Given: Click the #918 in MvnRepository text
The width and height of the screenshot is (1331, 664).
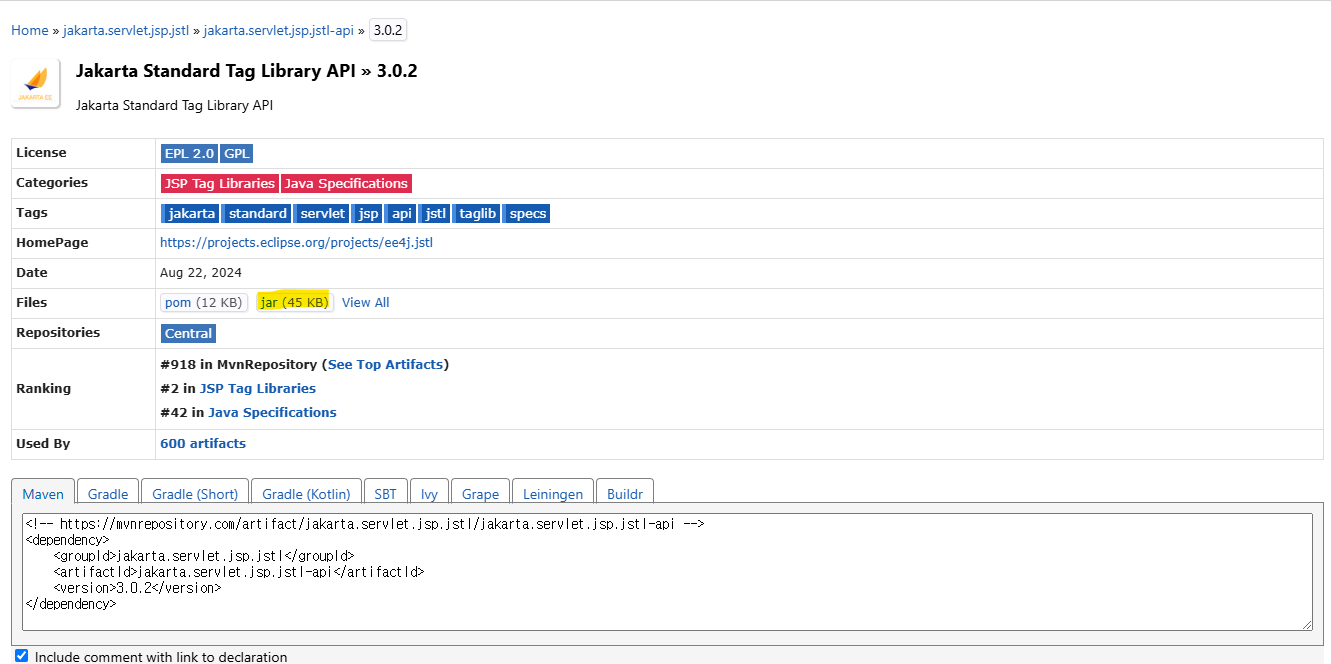Looking at the screenshot, I should [238, 364].
